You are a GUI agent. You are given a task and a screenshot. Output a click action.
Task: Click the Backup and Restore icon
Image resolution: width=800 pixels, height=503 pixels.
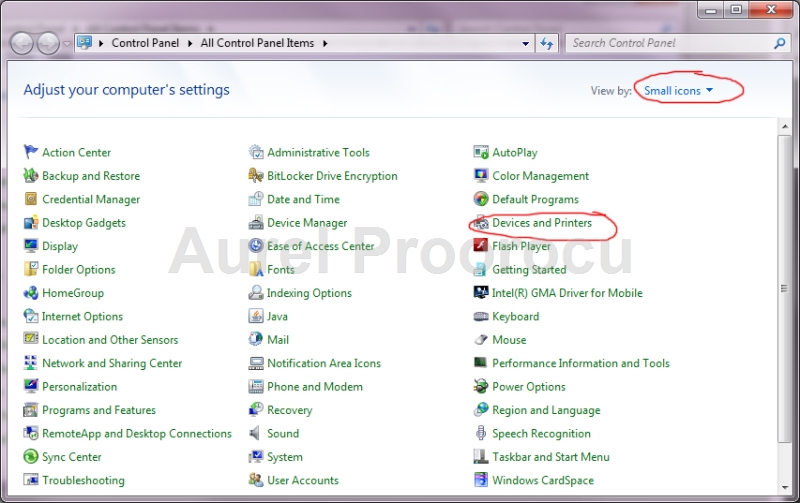31,175
